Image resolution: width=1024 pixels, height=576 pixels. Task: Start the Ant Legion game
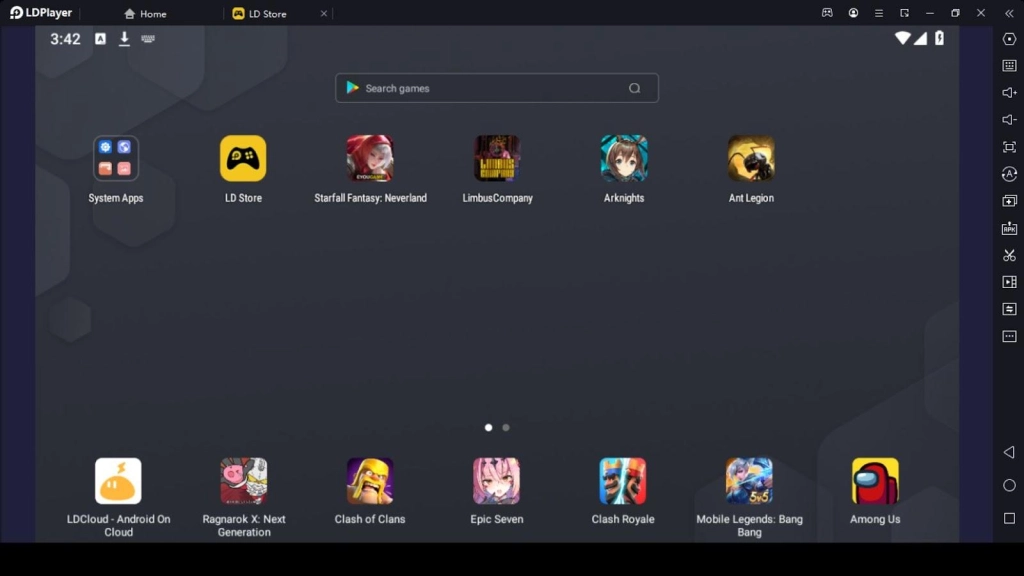click(751, 158)
